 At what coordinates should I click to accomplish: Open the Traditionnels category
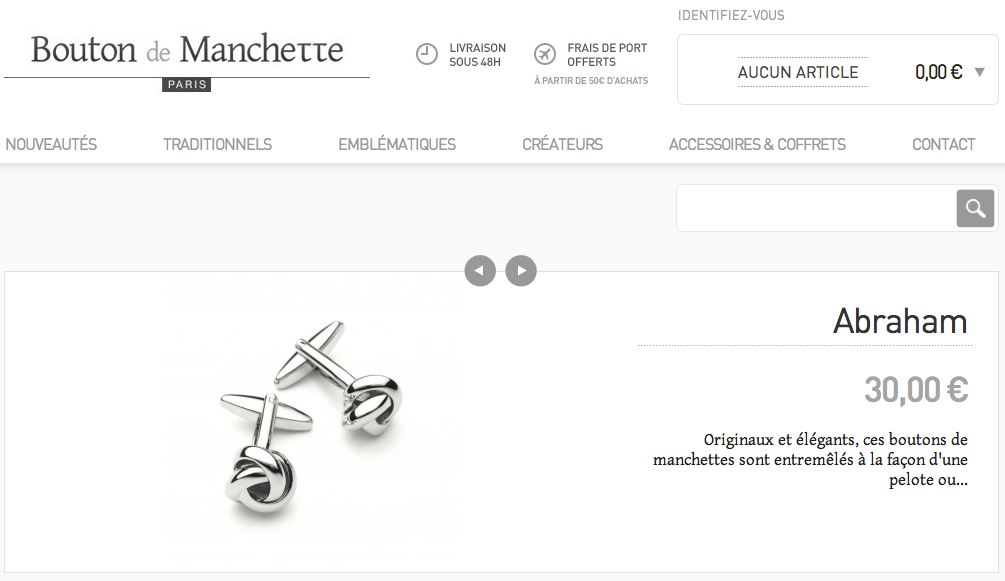(217, 144)
